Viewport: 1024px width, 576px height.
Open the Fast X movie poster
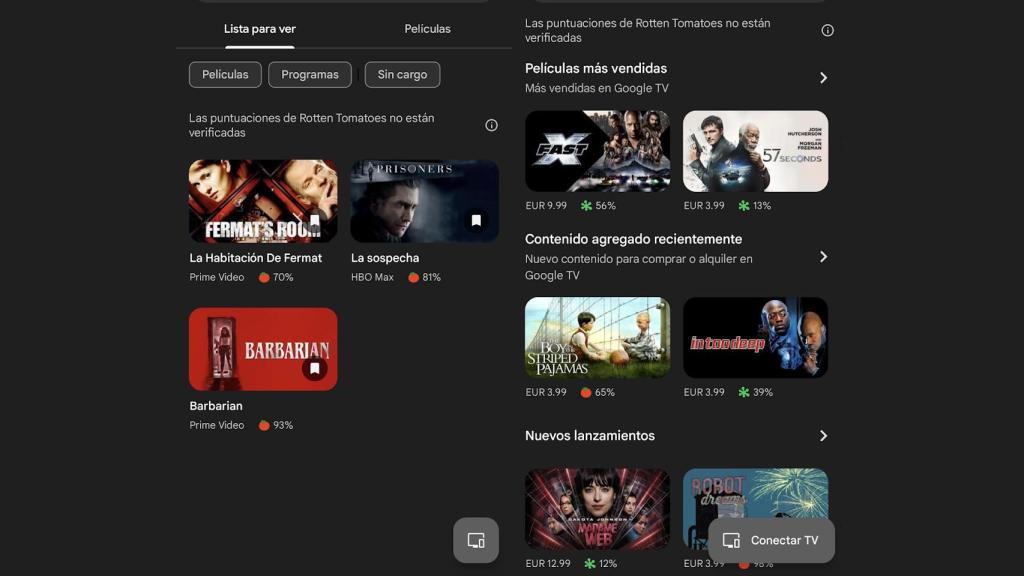point(598,151)
